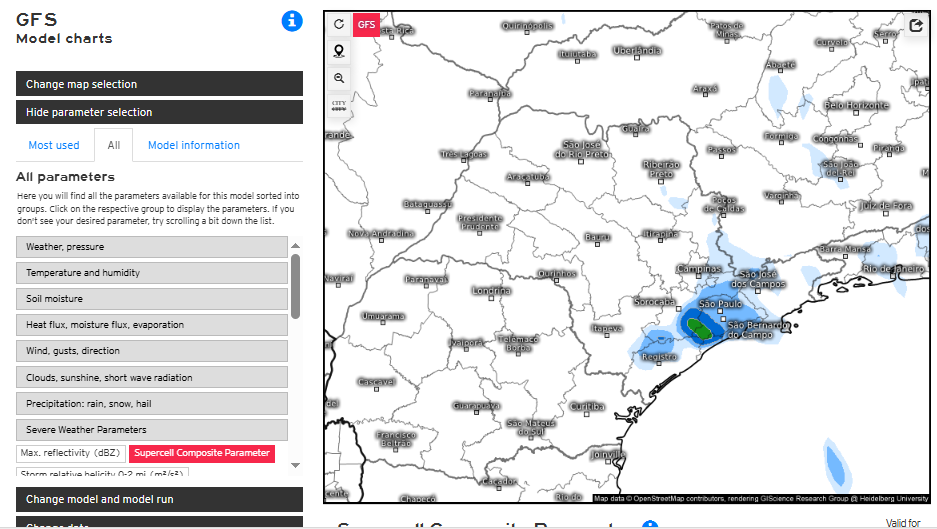Select the All parameters tab
The height and width of the screenshot is (529, 937).
point(114,145)
